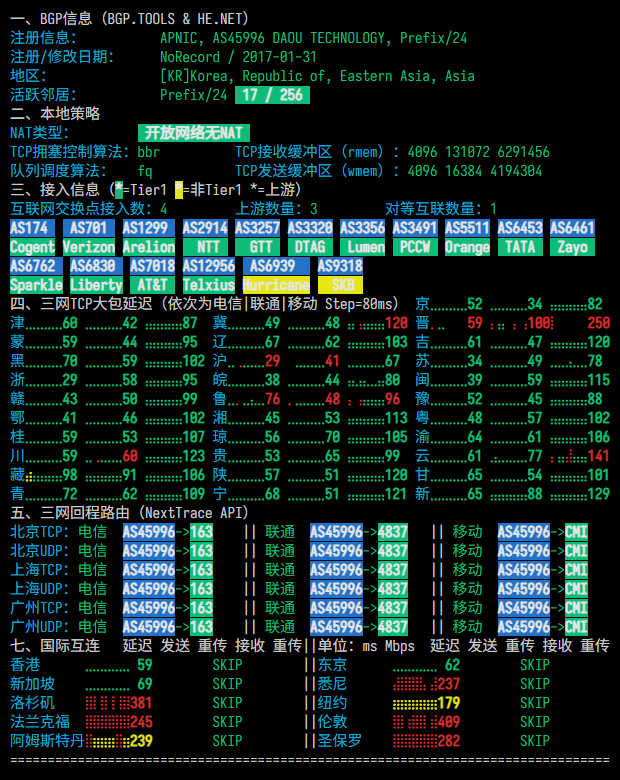620x780 pixels.
Task: Click the 洛杉矶 latency value 381
Action: coord(141,703)
